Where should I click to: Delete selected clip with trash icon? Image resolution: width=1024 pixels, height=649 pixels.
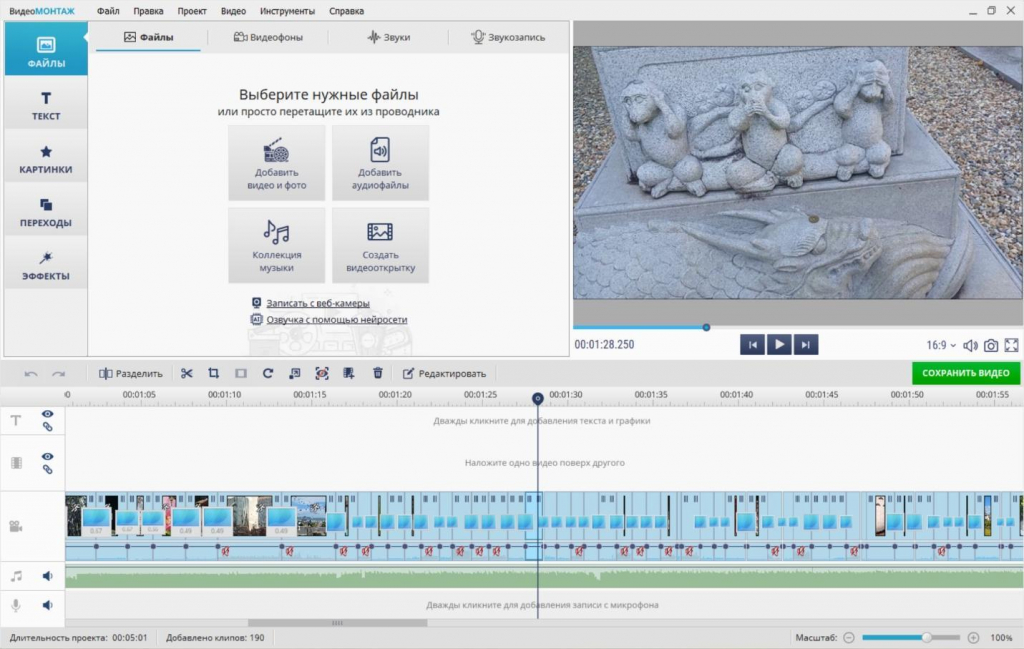tap(377, 373)
